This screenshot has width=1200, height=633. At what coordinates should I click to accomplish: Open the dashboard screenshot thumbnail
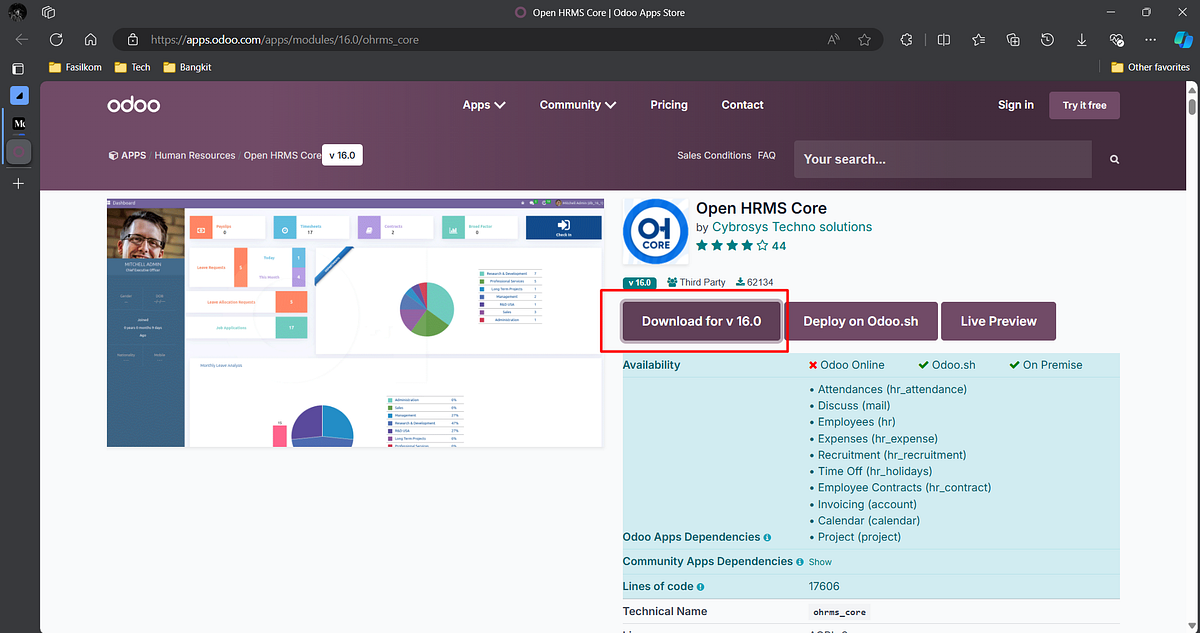(x=355, y=322)
